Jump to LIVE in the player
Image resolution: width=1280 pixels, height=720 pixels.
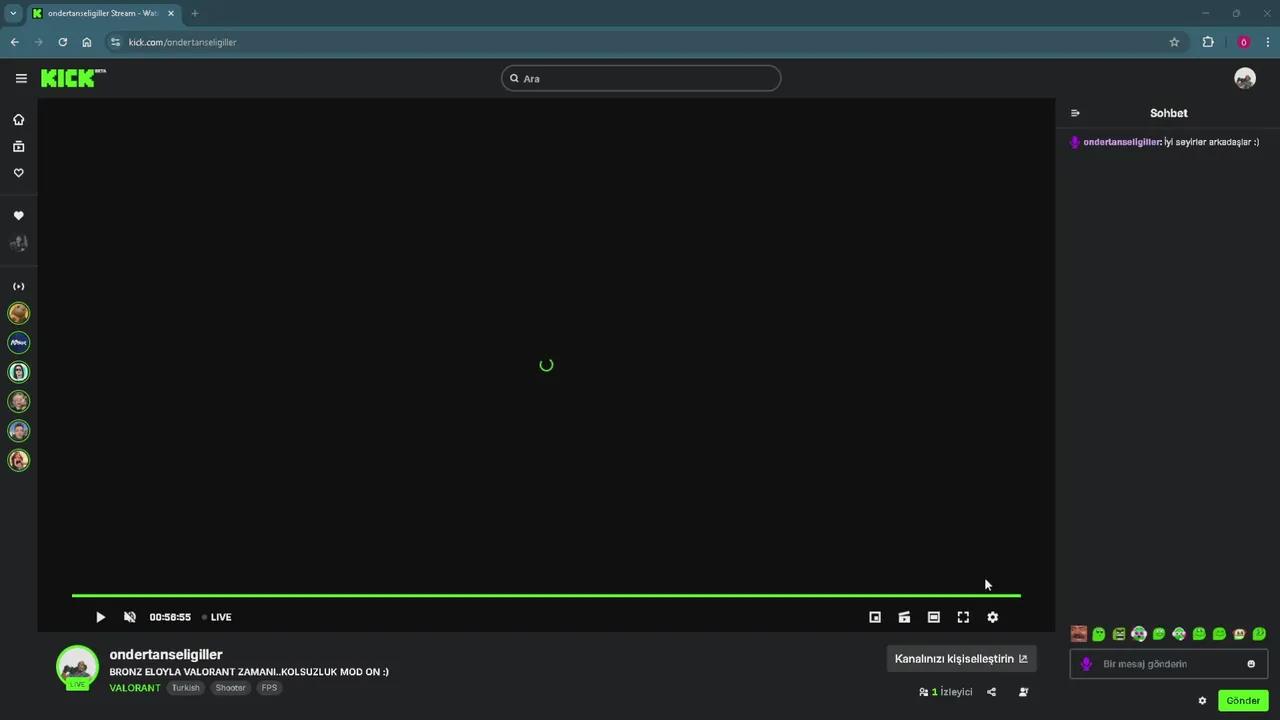click(x=217, y=617)
